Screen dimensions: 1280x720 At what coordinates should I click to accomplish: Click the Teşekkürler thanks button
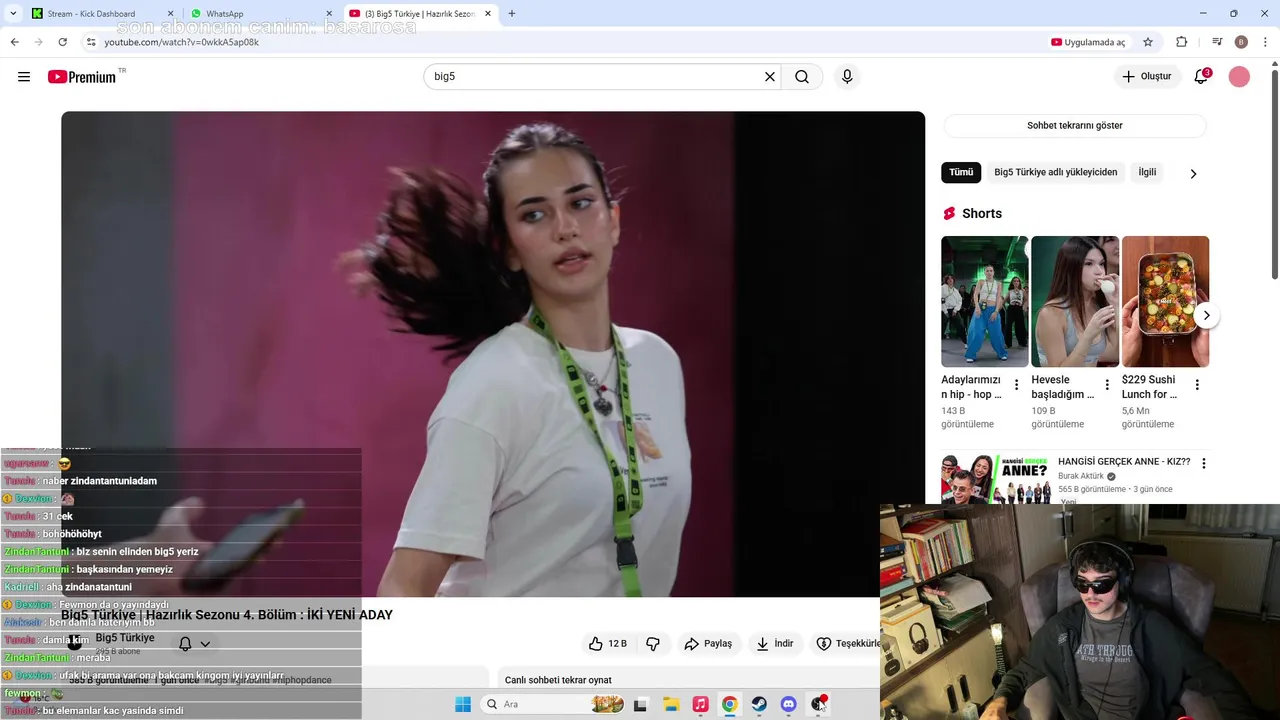(x=846, y=643)
